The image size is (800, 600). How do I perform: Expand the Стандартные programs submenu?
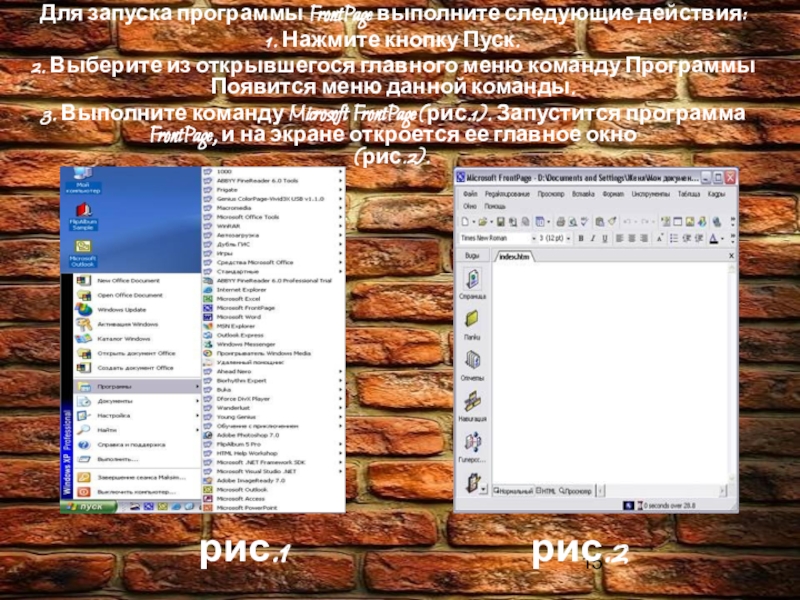point(273,271)
